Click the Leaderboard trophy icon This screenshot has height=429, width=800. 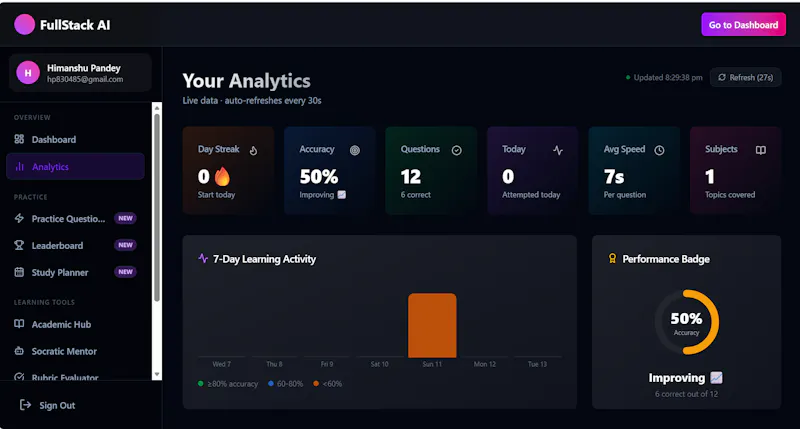coord(19,245)
